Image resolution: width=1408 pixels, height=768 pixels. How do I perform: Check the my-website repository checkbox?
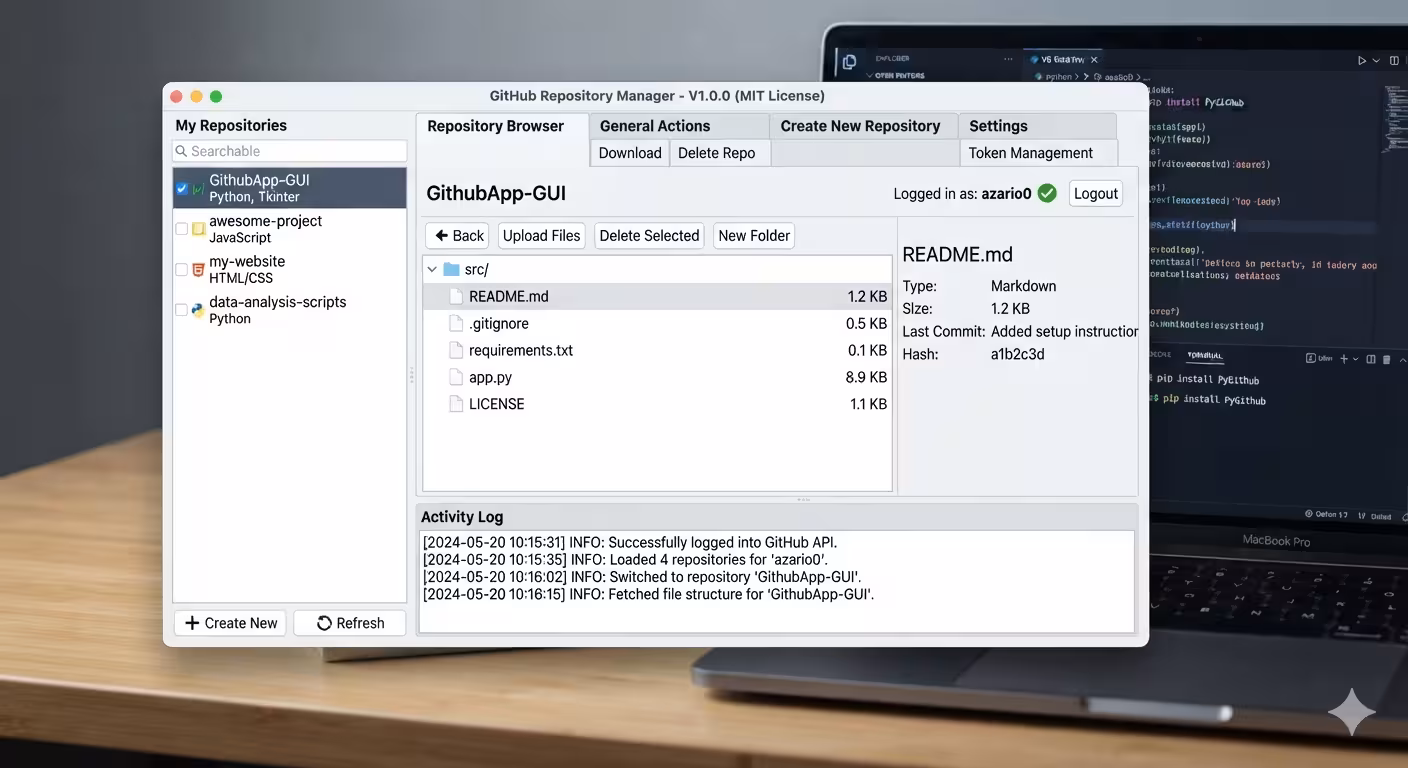[x=181, y=269]
